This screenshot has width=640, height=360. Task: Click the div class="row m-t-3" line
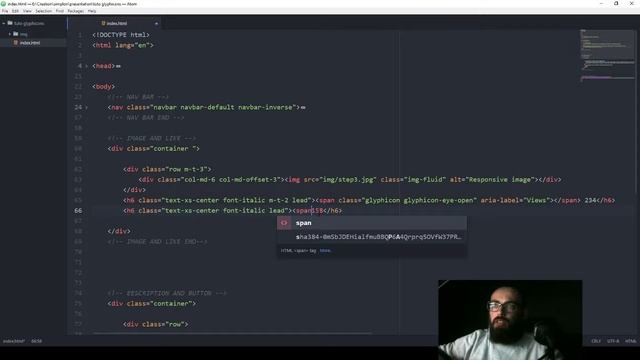(167, 169)
